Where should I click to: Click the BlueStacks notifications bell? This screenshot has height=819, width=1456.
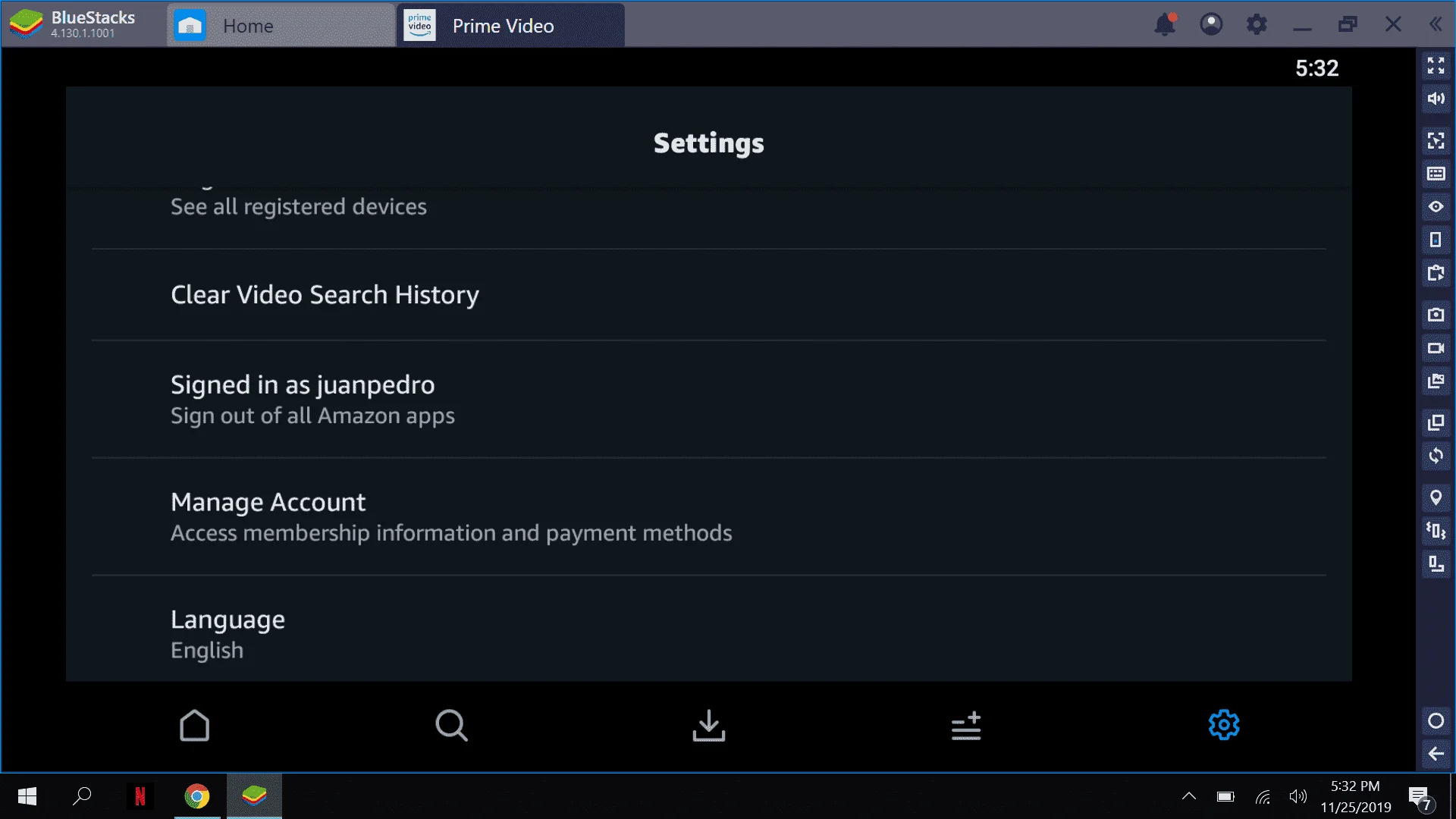[x=1165, y=24]
